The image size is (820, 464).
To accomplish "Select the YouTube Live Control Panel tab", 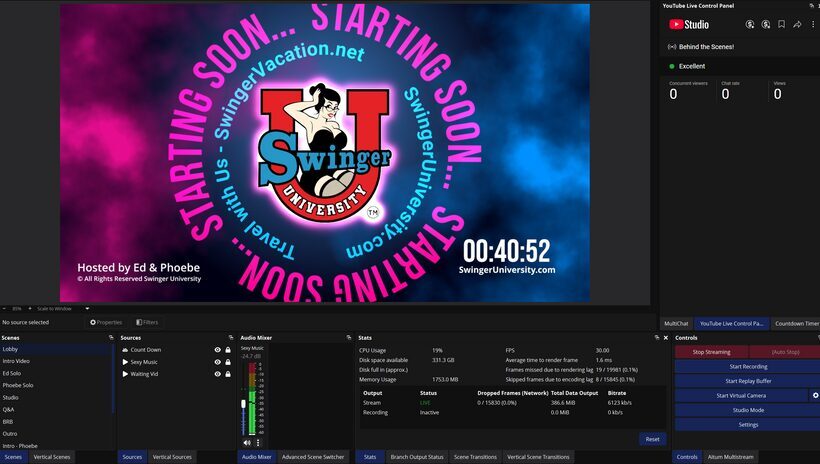I will (732, 323).
